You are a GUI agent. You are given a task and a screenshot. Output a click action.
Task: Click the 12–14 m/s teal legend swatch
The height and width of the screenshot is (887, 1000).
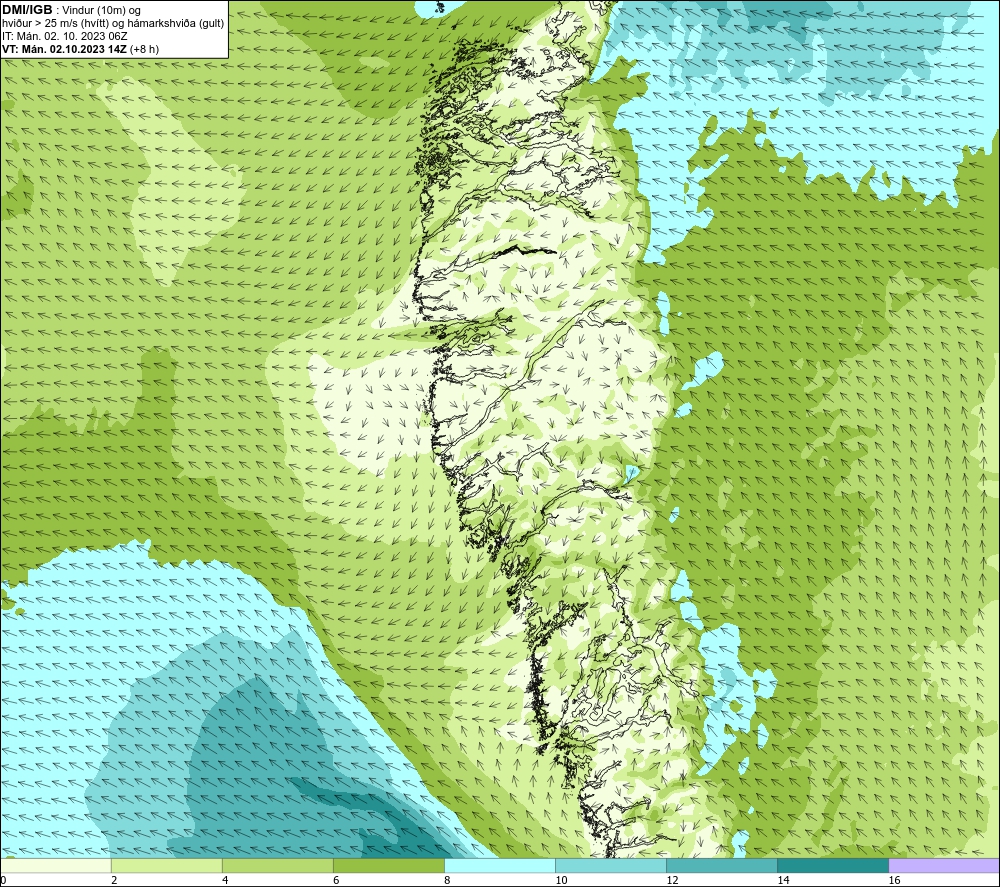[x=721, y=865]
